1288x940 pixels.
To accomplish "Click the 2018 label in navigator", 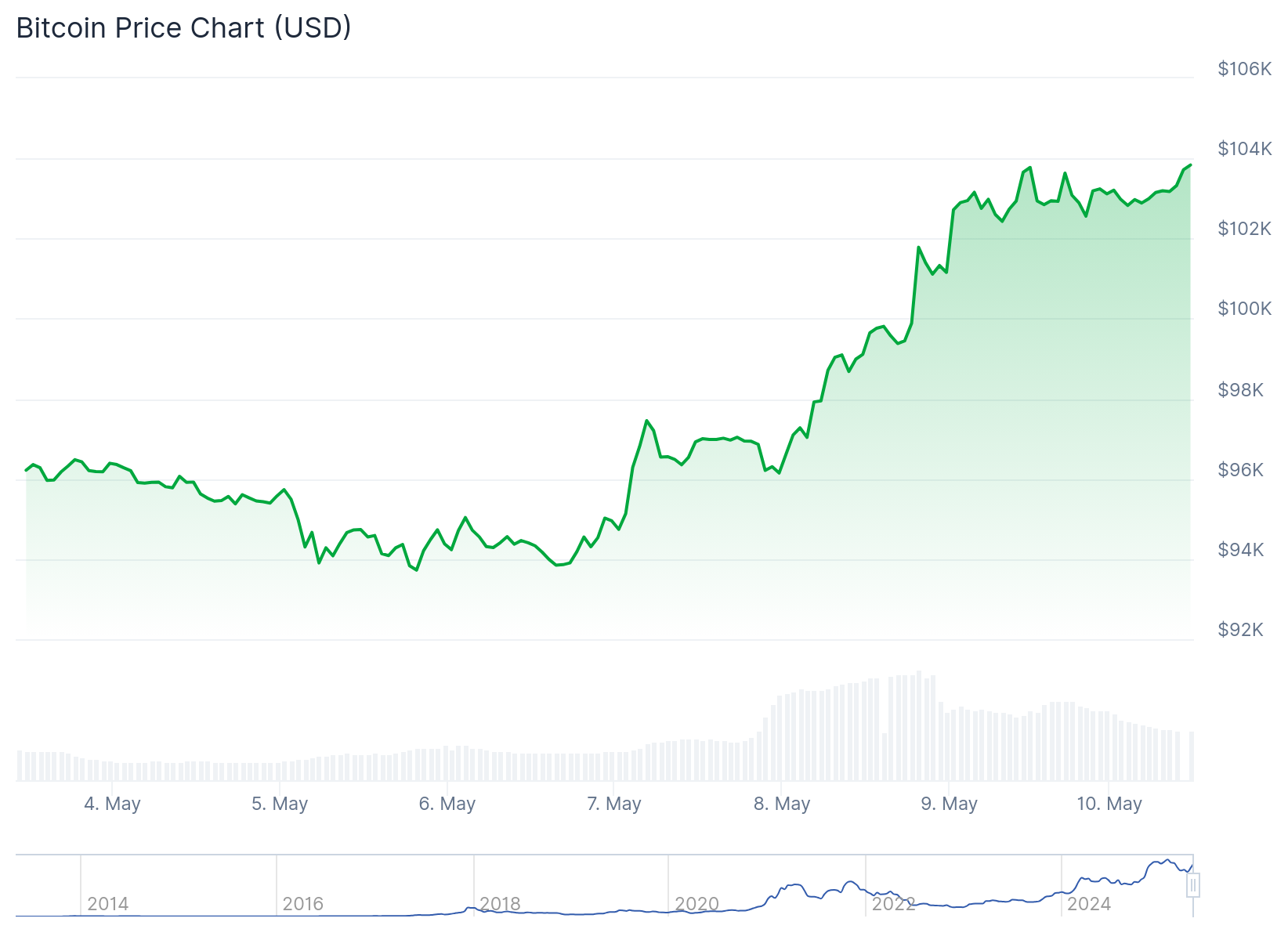I will coord(501,904).
